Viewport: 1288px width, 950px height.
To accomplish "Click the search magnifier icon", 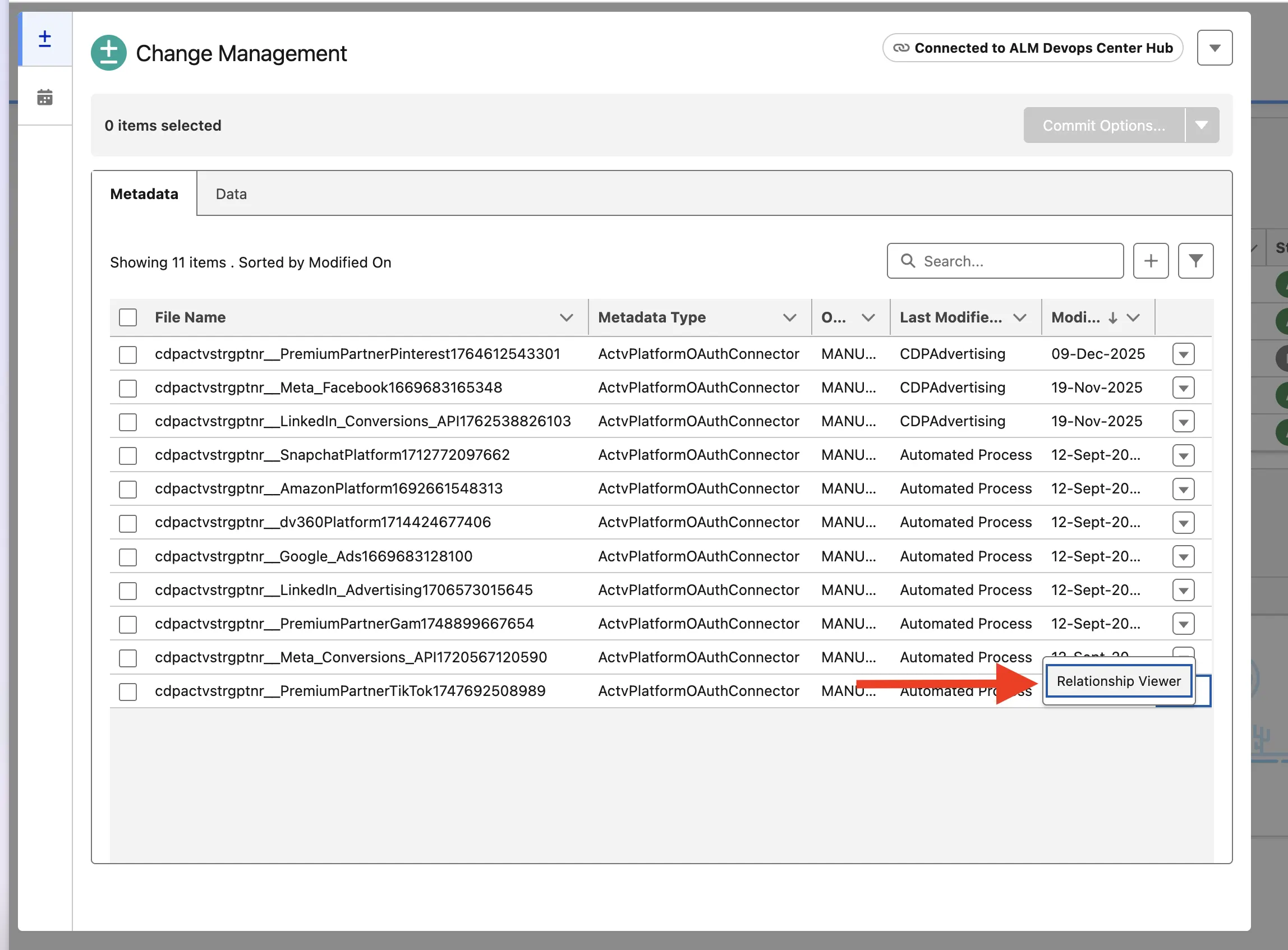I will coord(908,261).
